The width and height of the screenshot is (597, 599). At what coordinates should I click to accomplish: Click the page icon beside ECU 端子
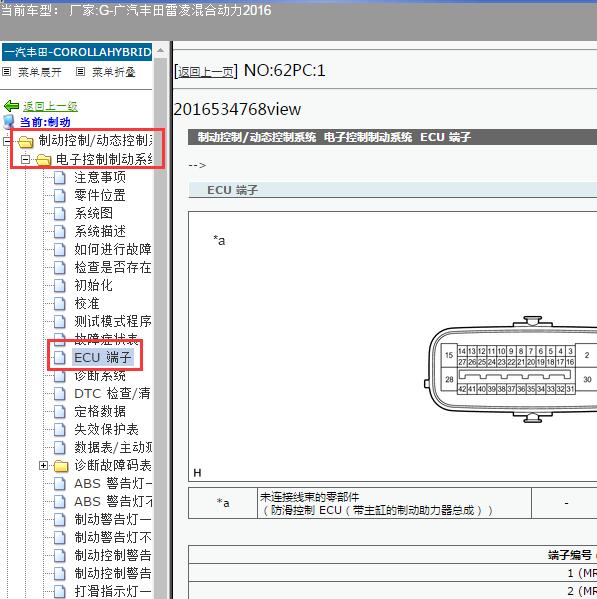[x=60, y=358]
